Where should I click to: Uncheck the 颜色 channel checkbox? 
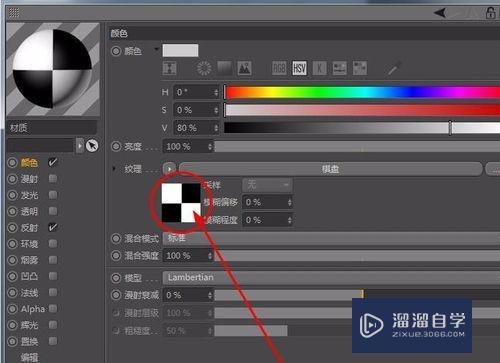coord(53,162)
